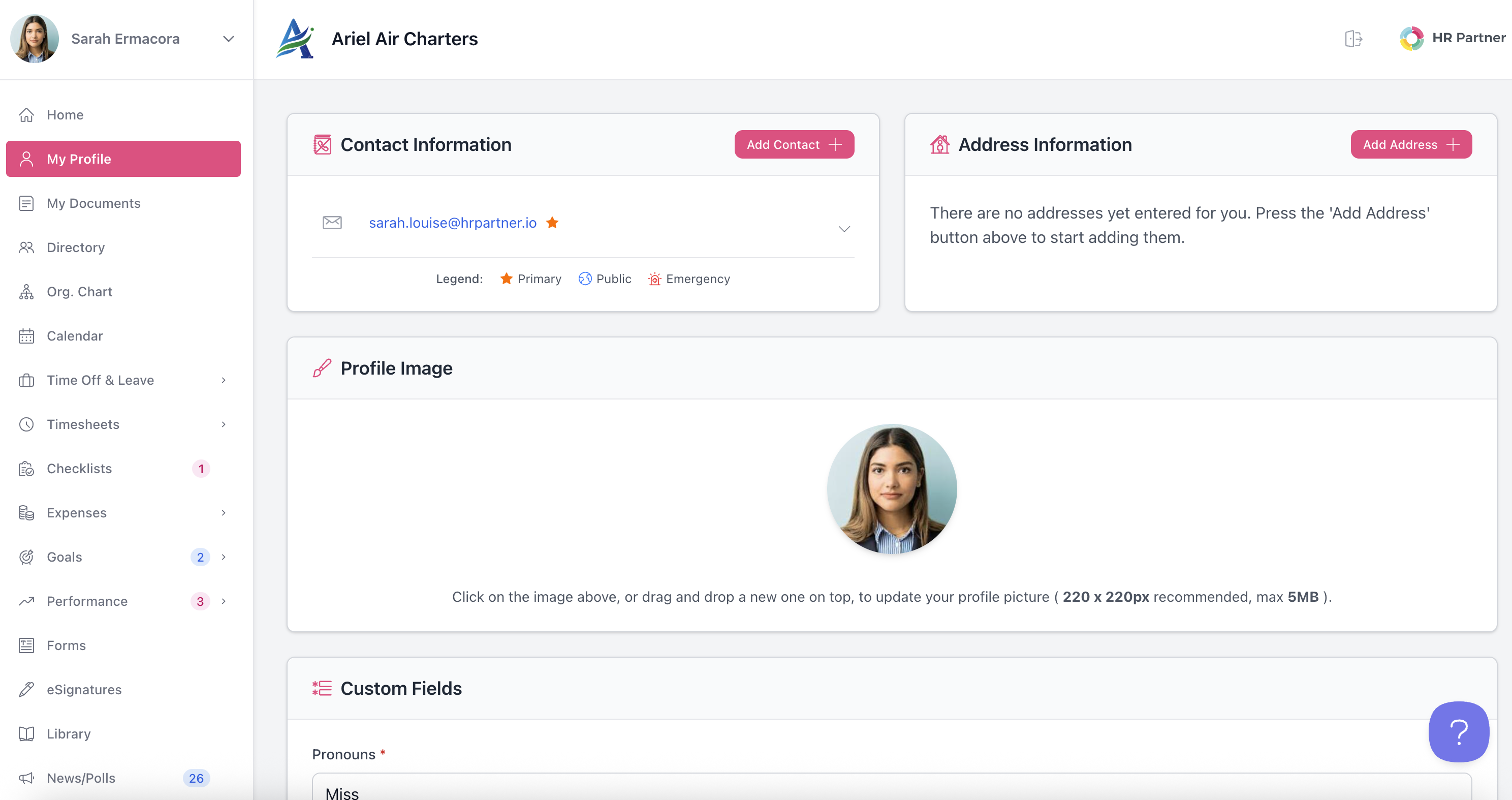Viewport: 1512px width, 800px height.
Task: Open News/Polls with 26 badge
Action: click(81, 778)
